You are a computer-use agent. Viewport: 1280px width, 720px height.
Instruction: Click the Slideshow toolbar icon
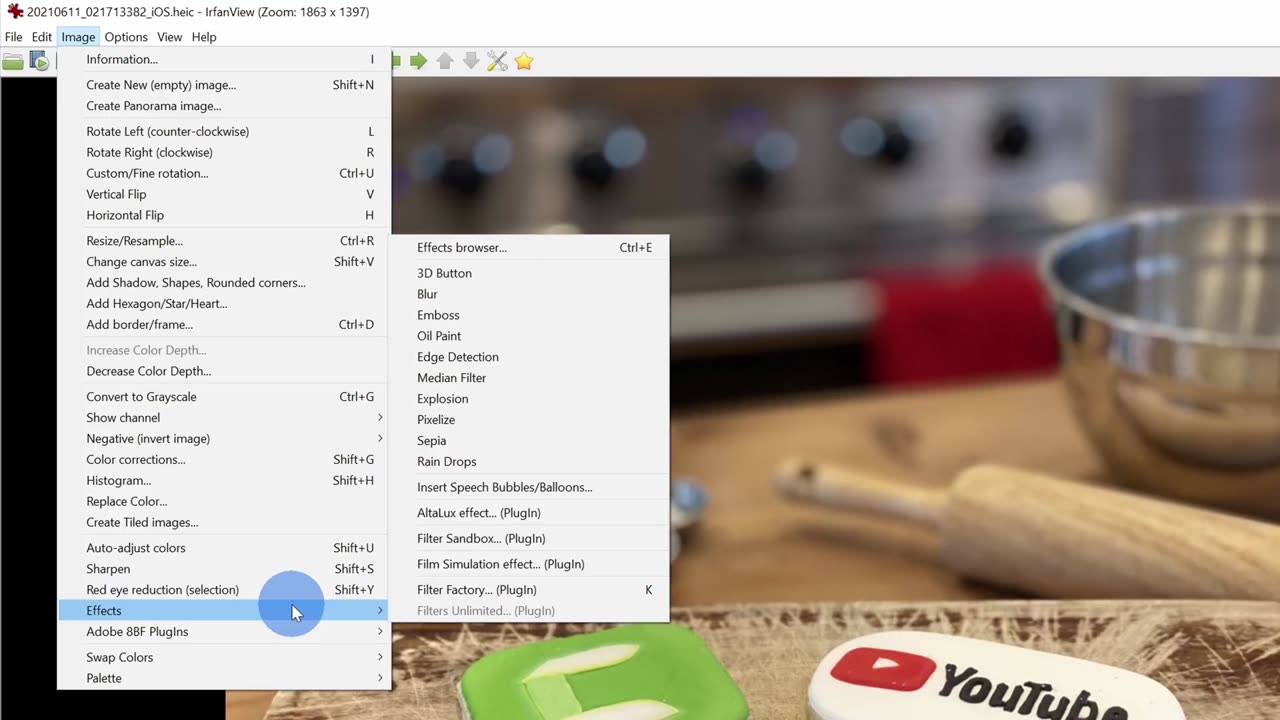39,62
